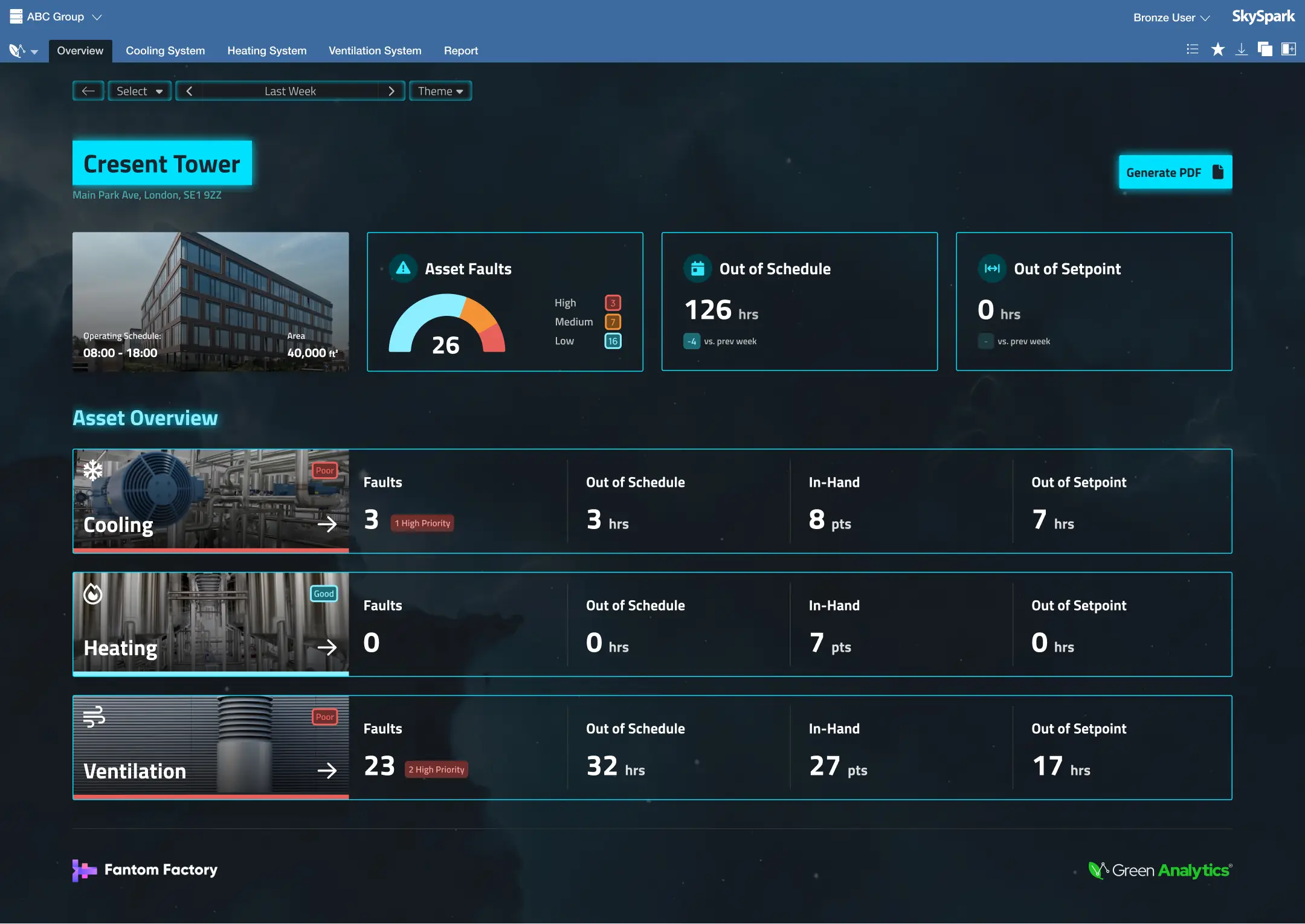
Task: Advance Last Week with the right arrow
Action: click(391, 91)
